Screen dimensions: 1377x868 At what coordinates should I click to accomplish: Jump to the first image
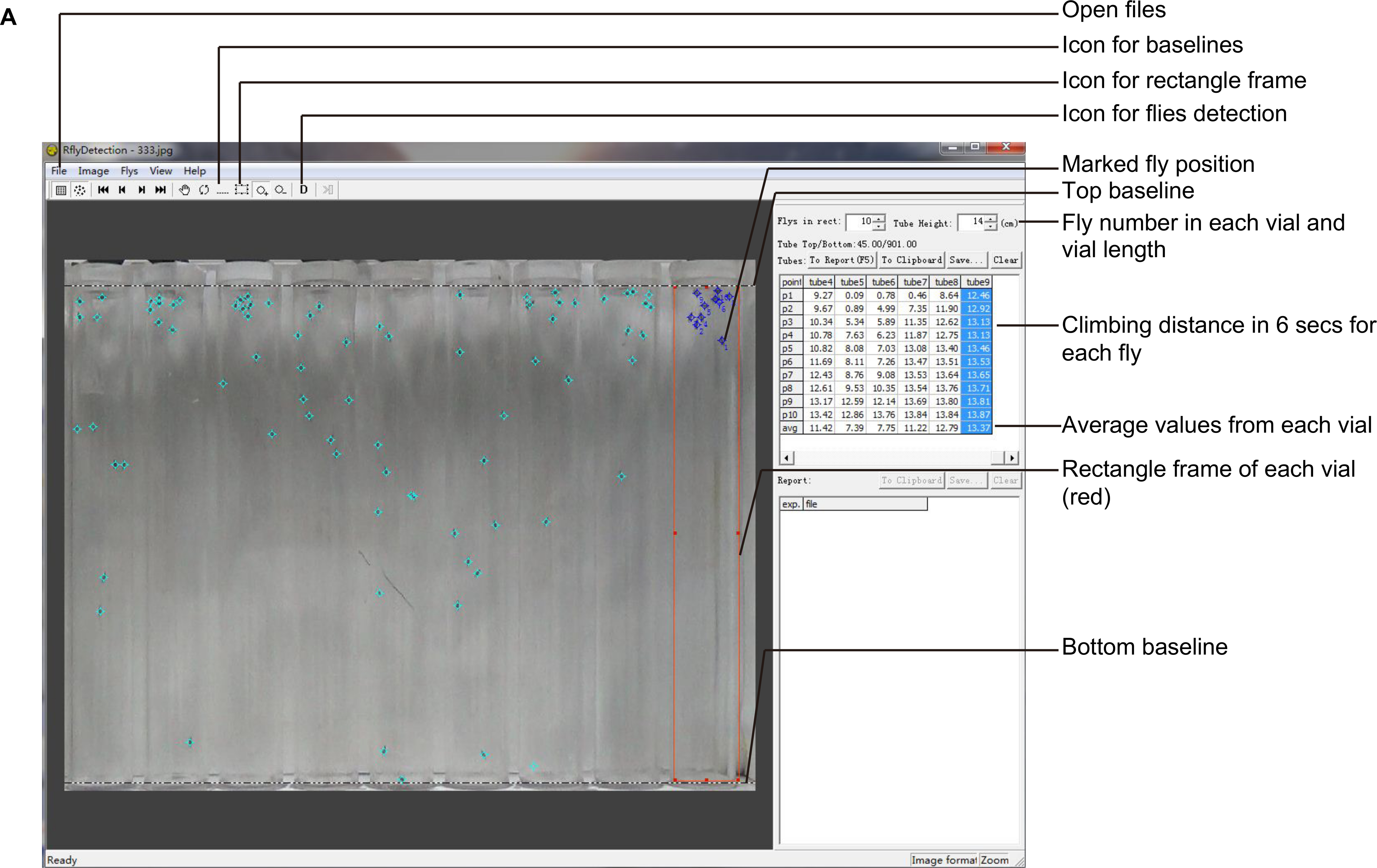(x=103, y=190)
